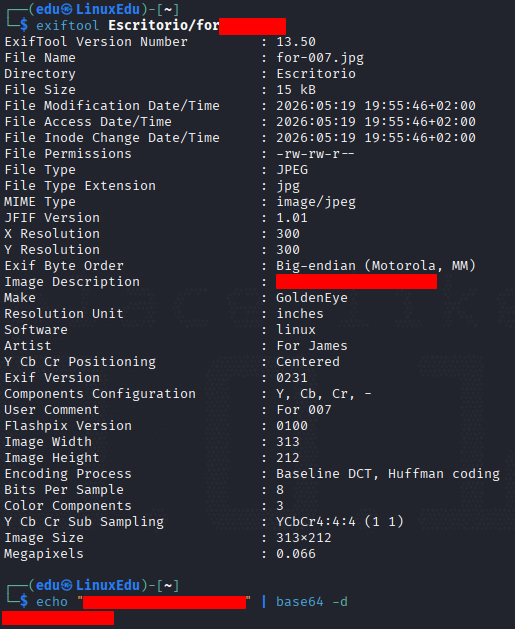Click the Image Description redacted value

(x=356, y=282)
